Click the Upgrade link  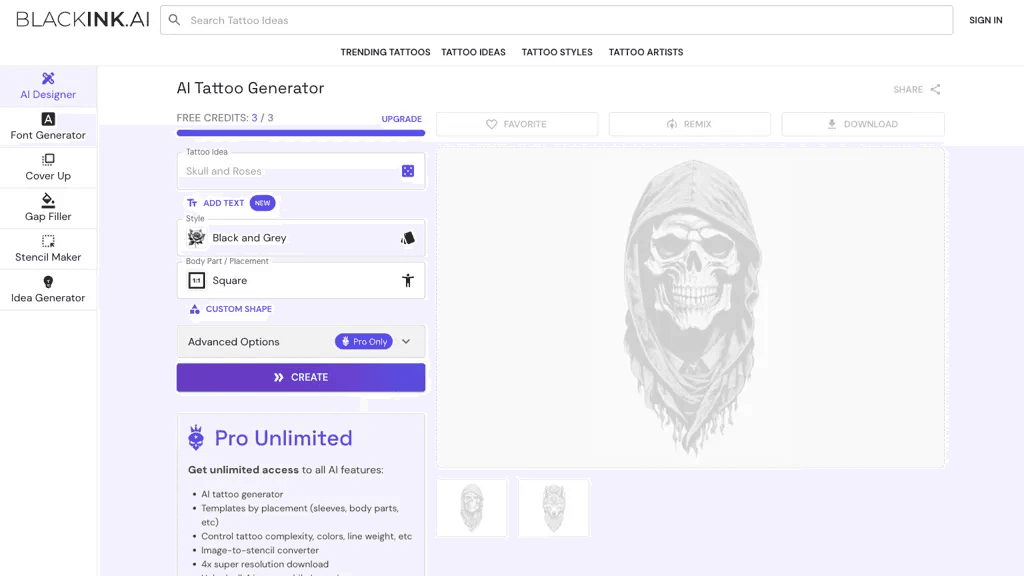tap(402, 119)
